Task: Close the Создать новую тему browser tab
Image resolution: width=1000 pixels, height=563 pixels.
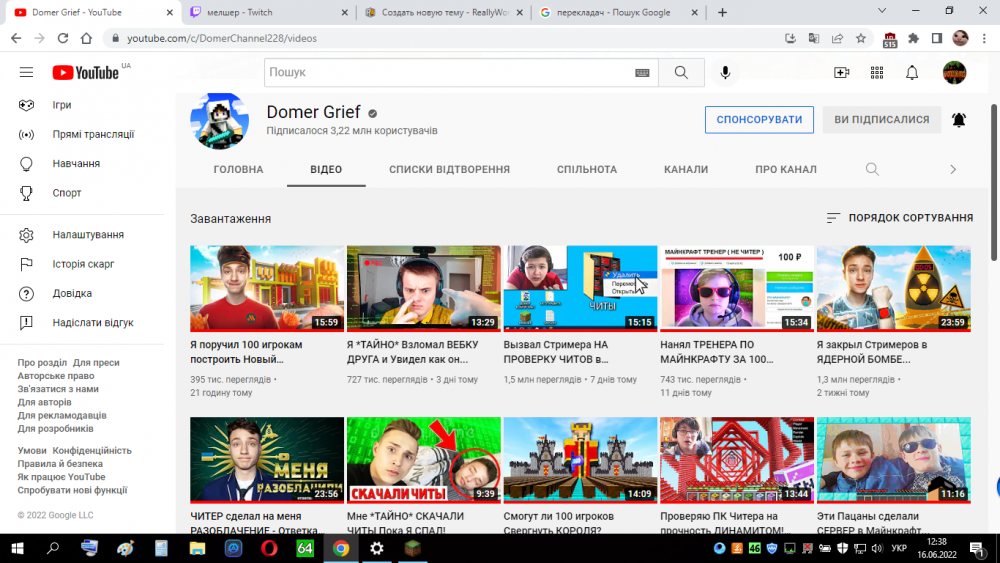Action: click(x=520, y=13)
